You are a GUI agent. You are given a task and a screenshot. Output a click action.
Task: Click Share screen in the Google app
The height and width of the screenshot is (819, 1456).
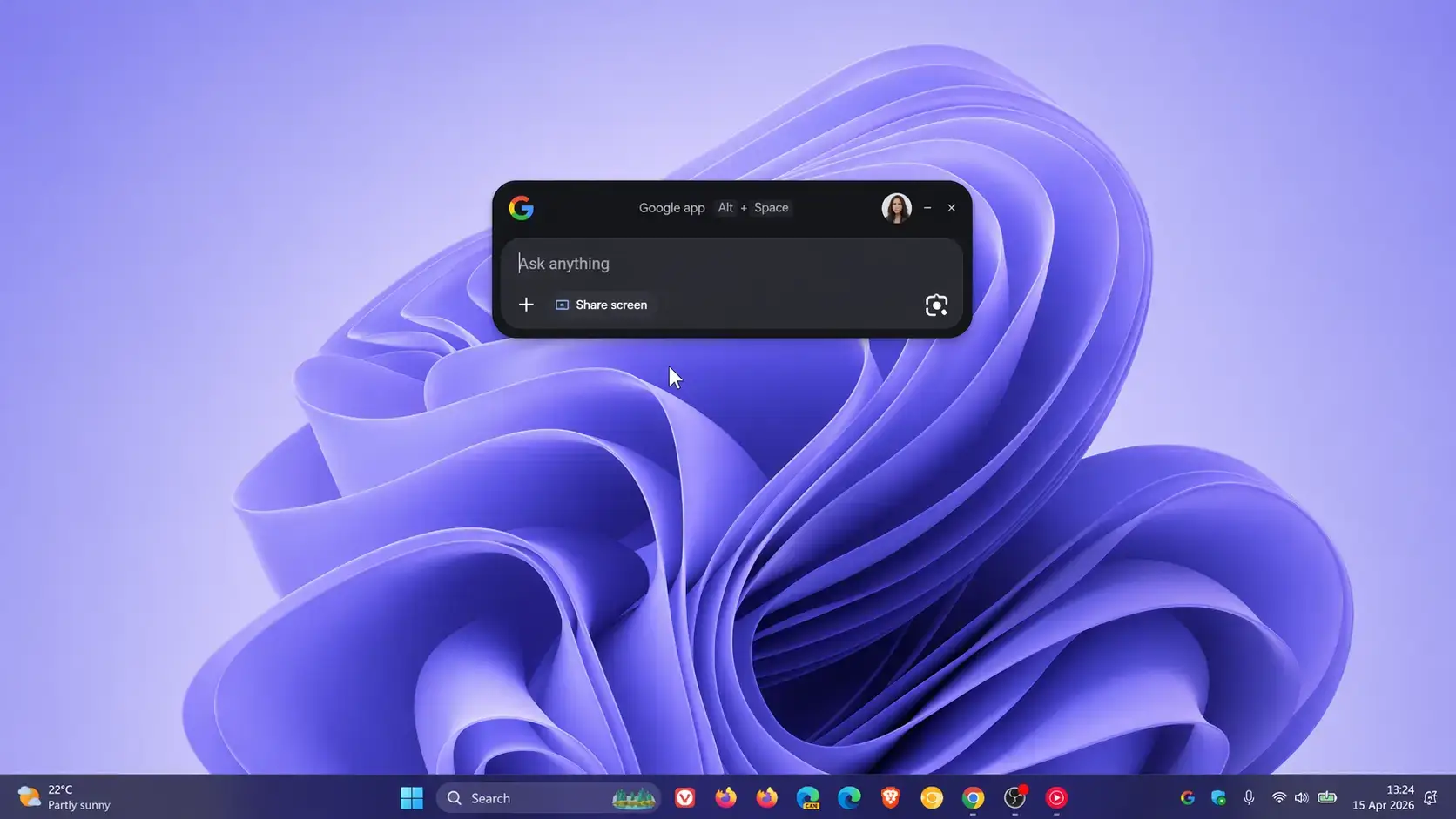(602, 305)
